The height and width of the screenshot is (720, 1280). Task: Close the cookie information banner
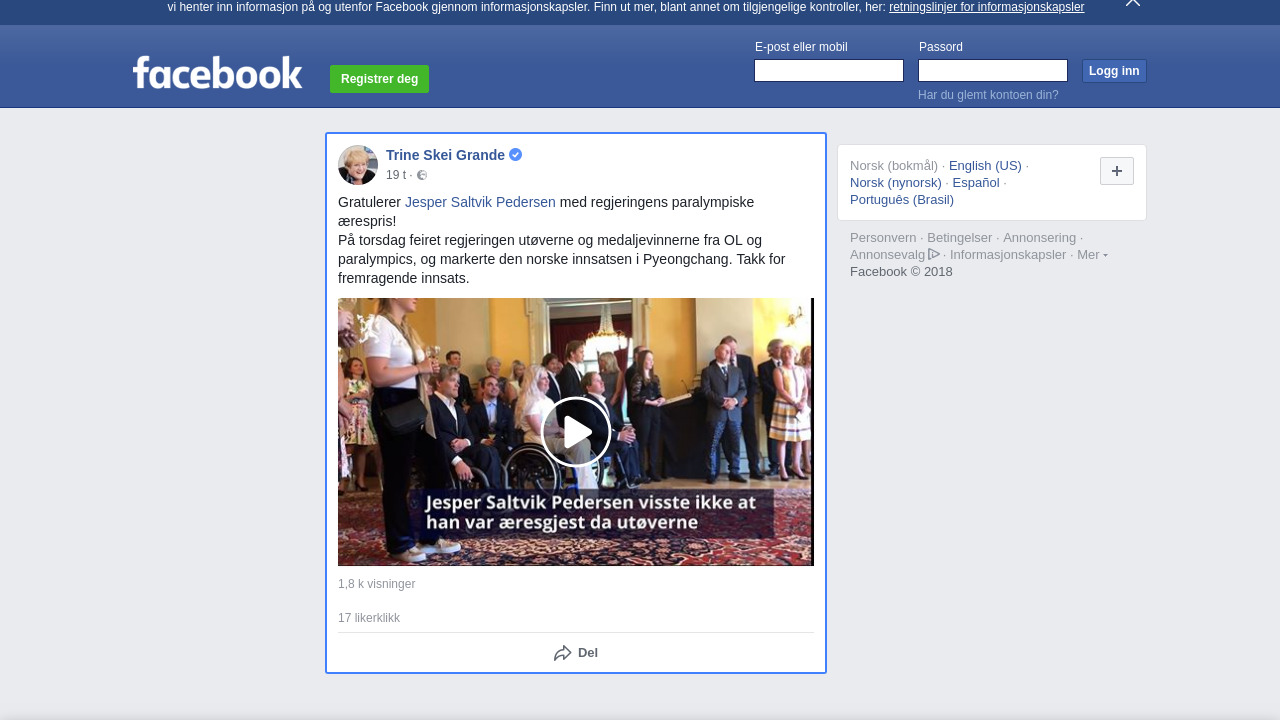(1133, 3)
